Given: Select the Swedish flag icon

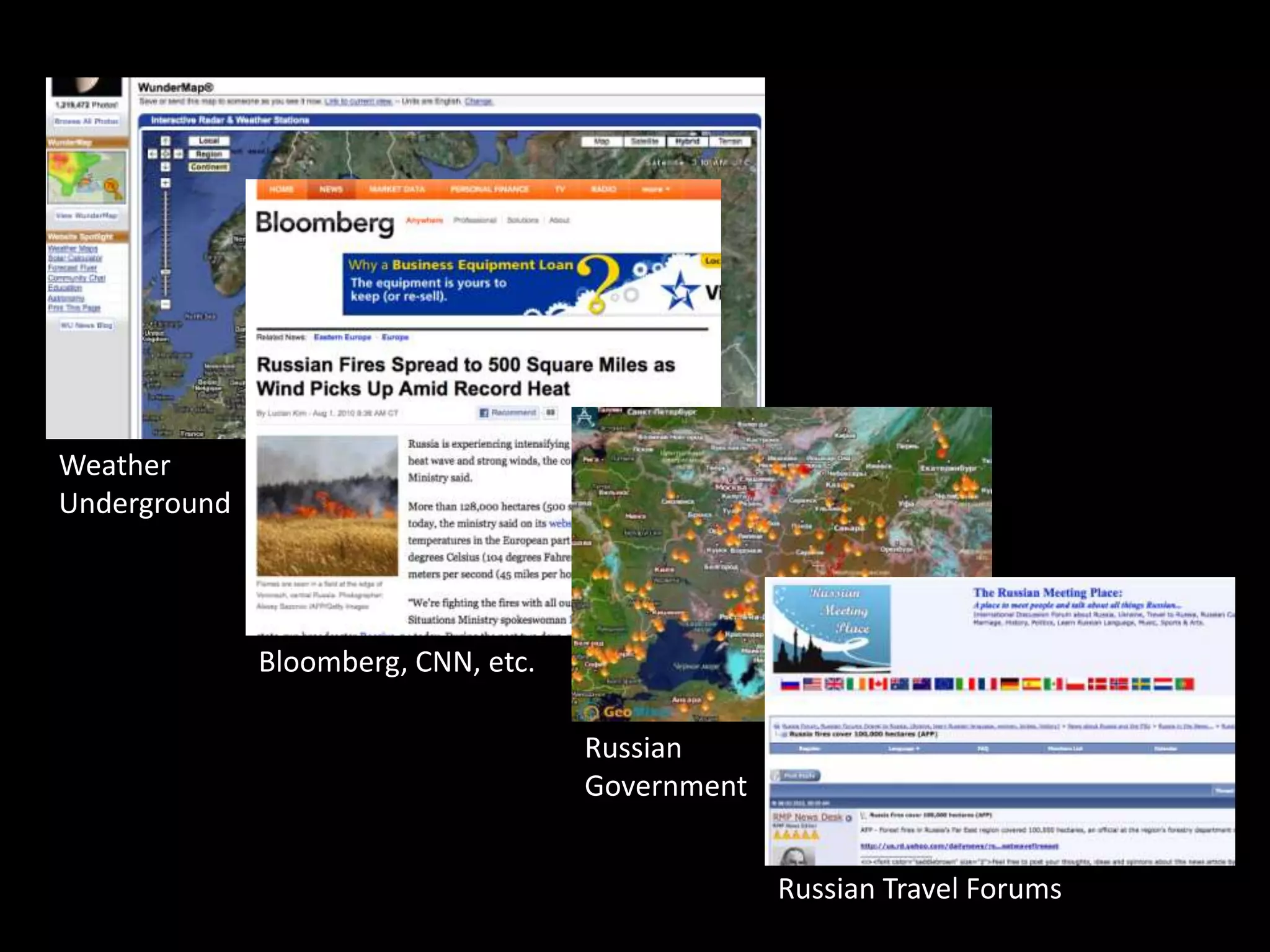Looking at the screenshot, I should [1141, 684].
